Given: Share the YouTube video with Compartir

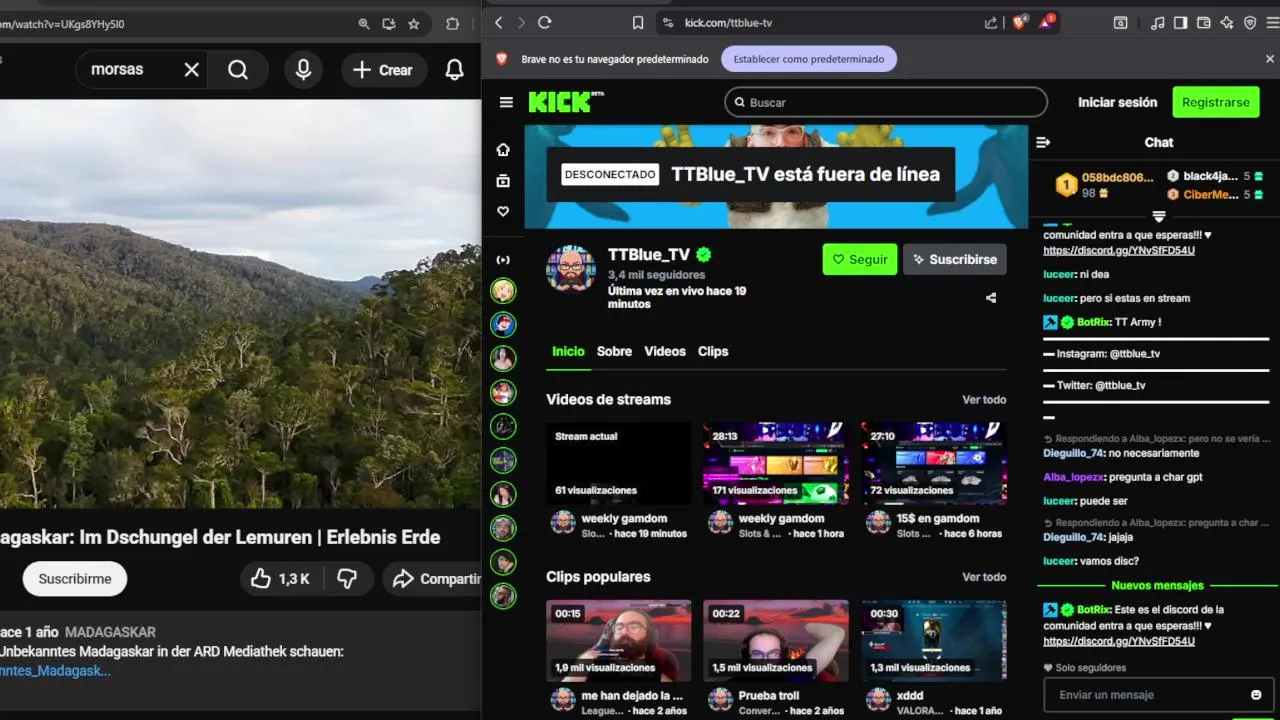Looking at the screenshot, I should 432,579.
